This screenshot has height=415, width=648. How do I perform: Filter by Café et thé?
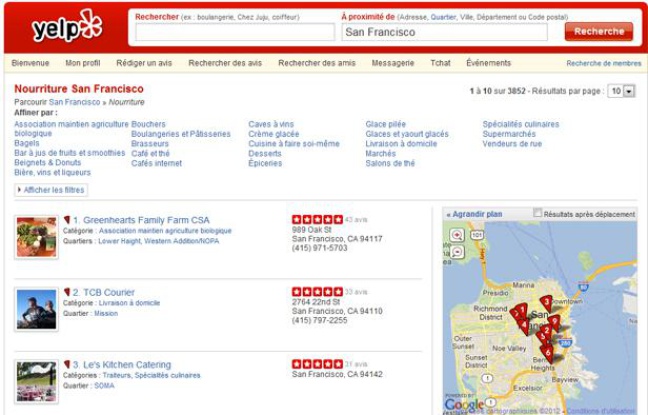pos(150,153)
